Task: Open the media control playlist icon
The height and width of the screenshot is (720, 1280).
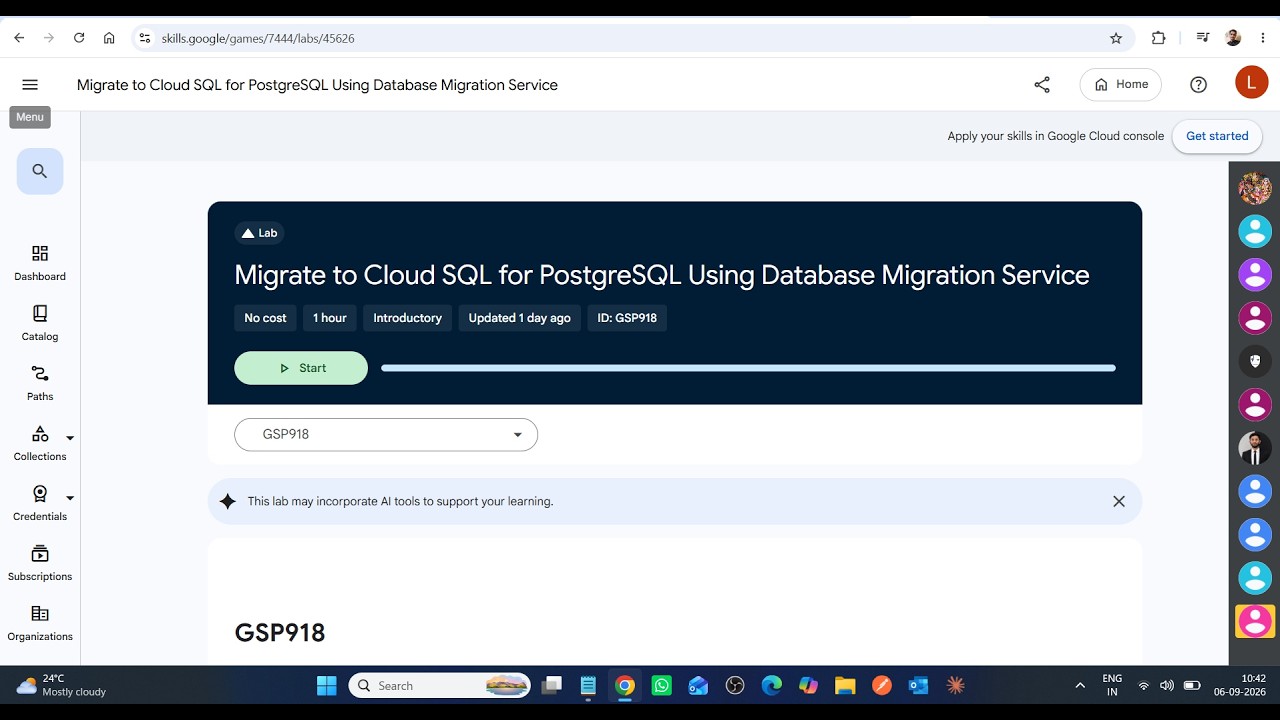Action: point(1203,38)
